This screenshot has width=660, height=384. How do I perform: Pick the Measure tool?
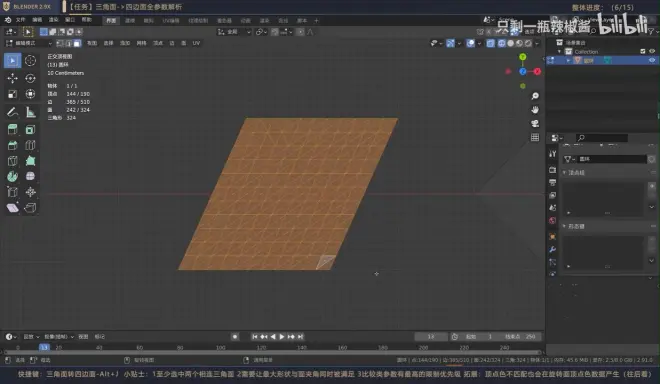click(30, 112)
